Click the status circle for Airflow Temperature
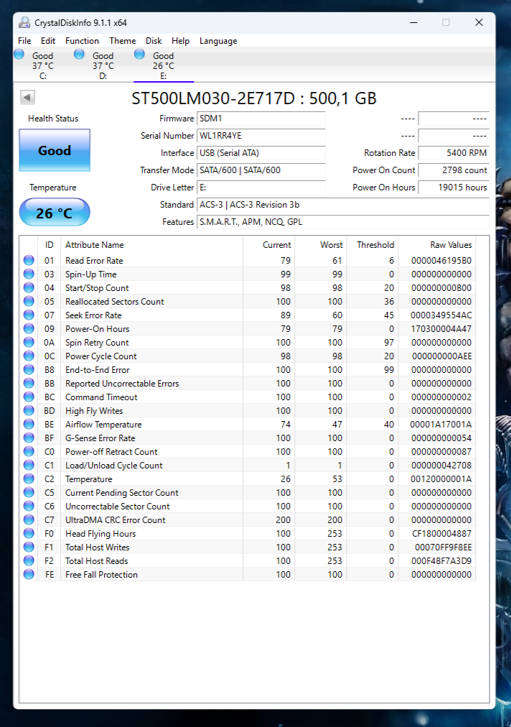This screenshot has width=511, height=727. click(x=29, y=424)
